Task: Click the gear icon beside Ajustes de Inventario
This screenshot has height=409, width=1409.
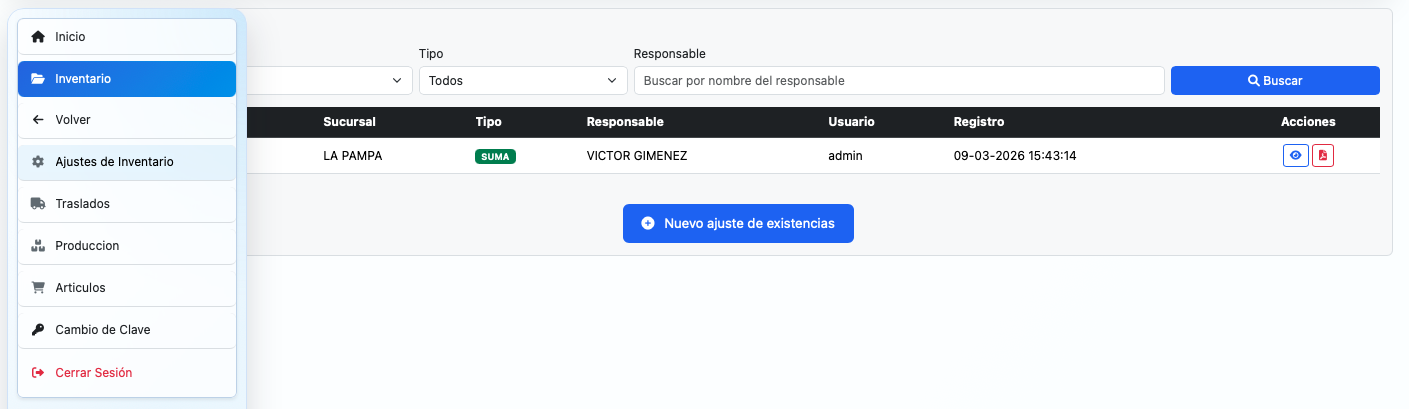Action: click(38, 162)
